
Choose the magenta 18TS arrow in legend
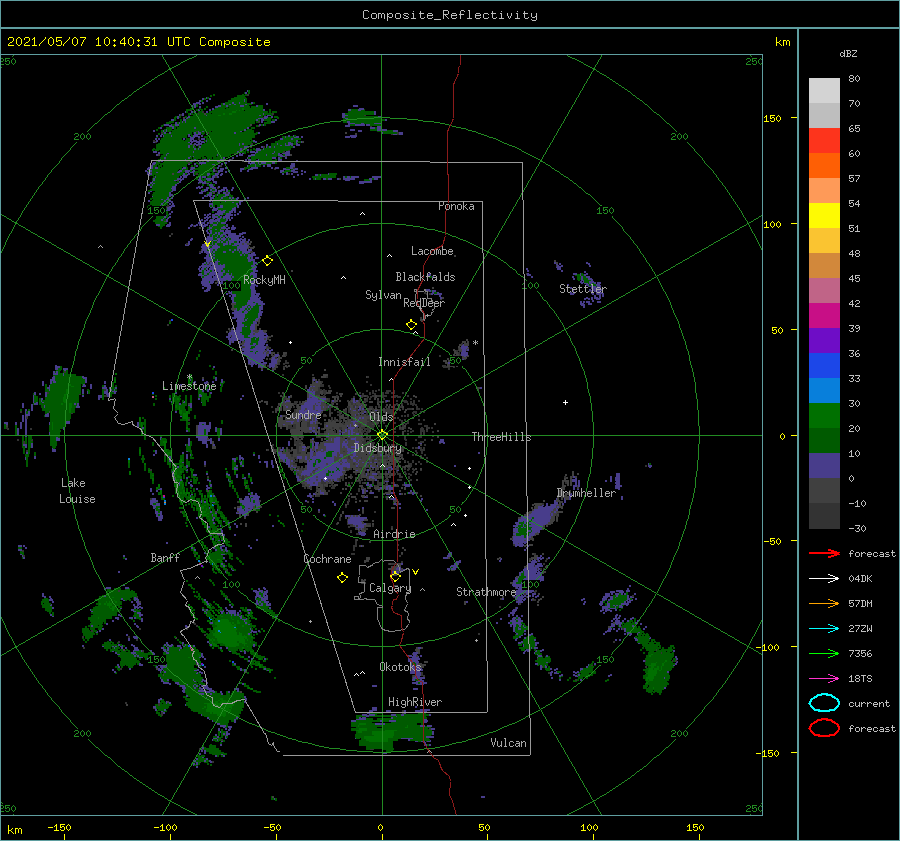824,679
